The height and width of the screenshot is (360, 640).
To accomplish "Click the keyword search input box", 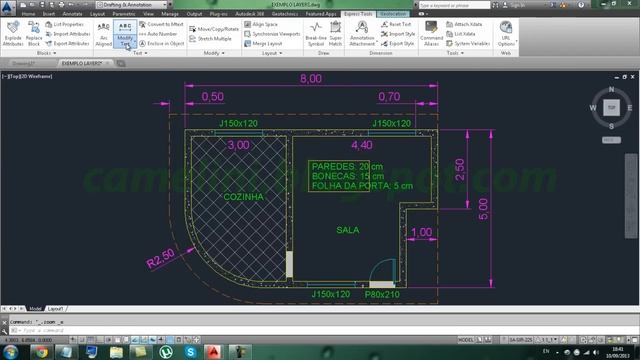I will click(454, 5).
